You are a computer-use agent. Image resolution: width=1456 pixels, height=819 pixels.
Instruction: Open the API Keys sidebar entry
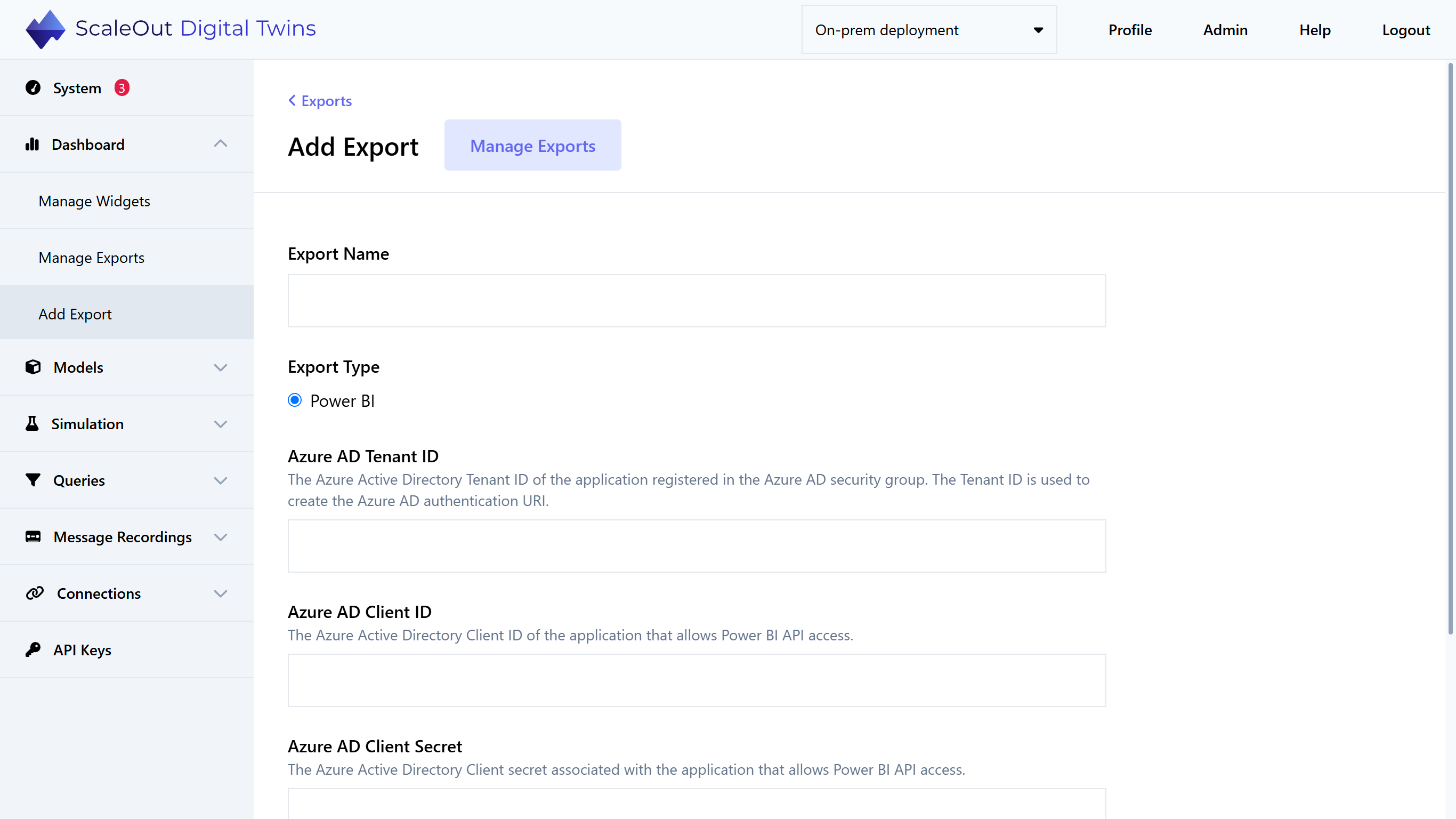point(127,650)
